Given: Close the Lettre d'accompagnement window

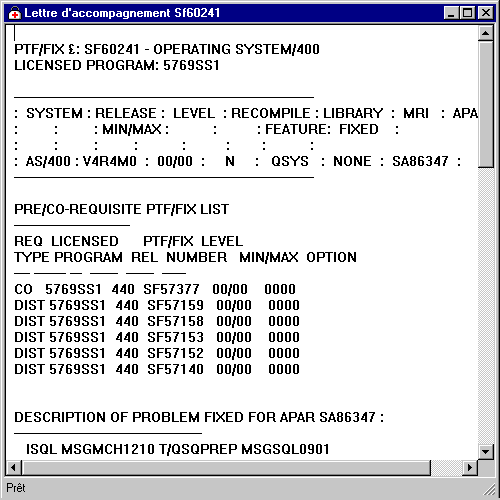Looking at the screenshot, I should (x=485, y=13).
